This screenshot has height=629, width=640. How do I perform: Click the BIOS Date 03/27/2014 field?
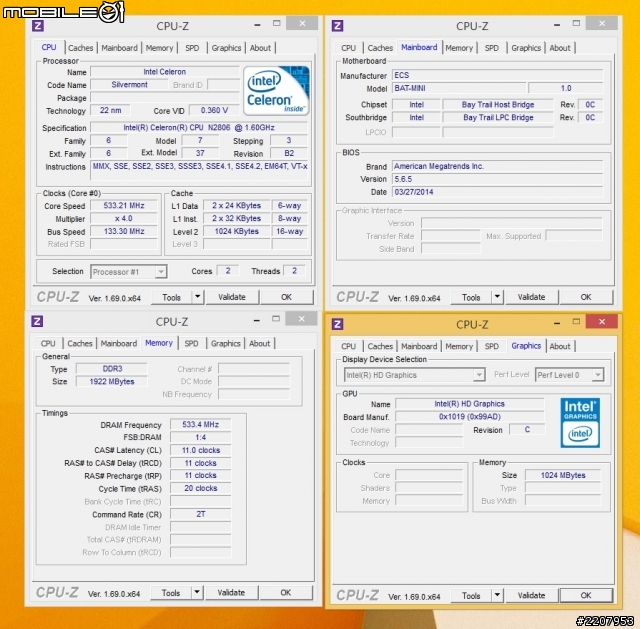point(498,192)
